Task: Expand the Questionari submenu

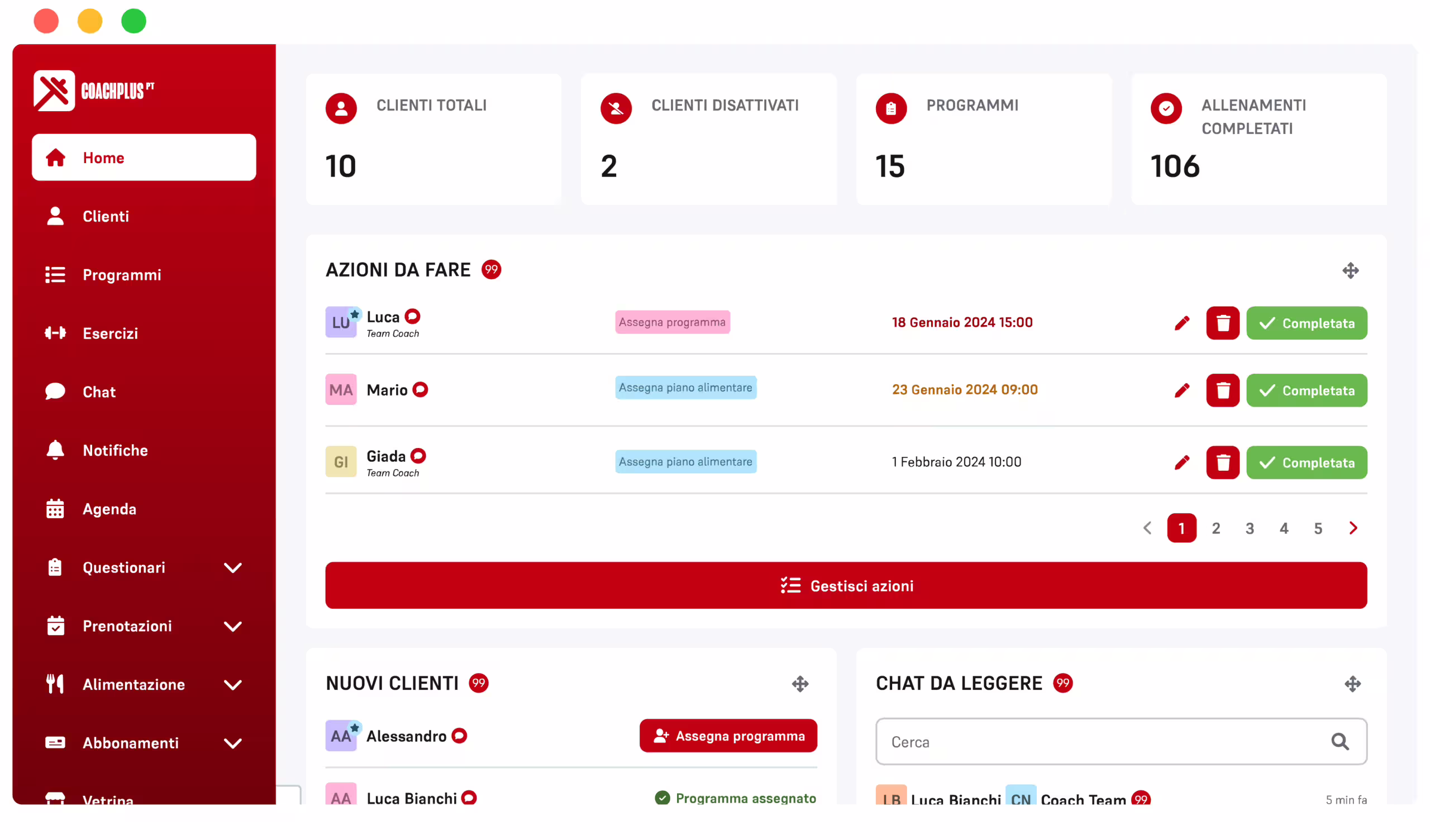Action: pyautogui.click(x=233, y=567)
